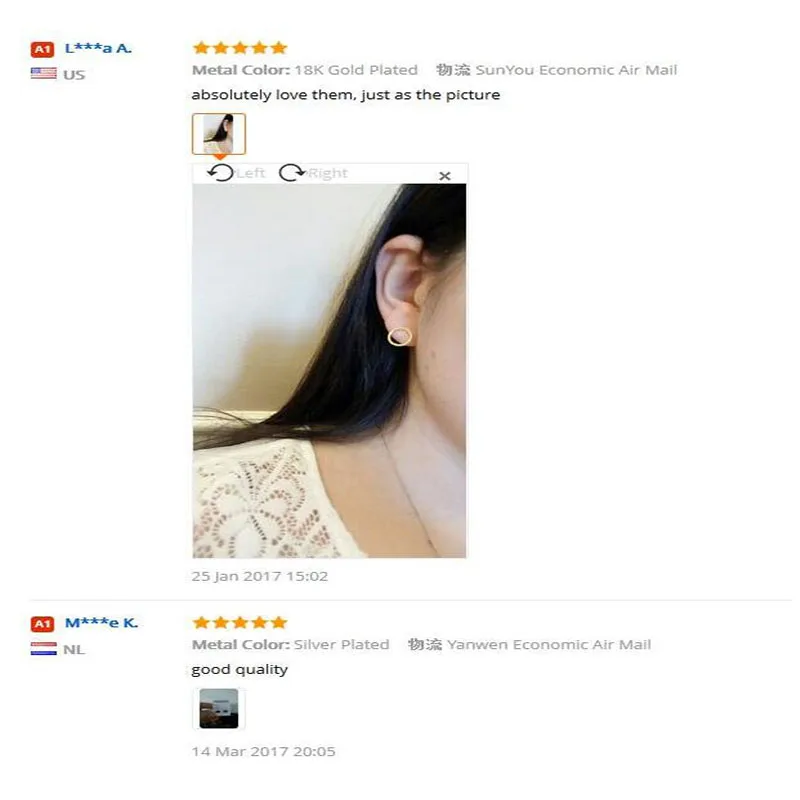Click the five-star rating of first review
This screenshot has height=800, width=800.
(x=240, y=48)
